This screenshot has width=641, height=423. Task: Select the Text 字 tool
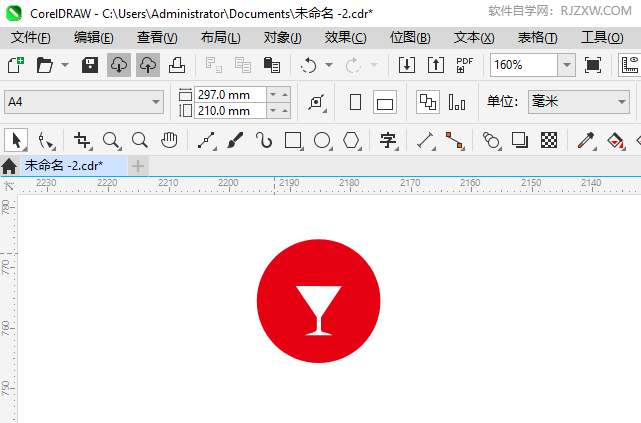pos(388,141)
